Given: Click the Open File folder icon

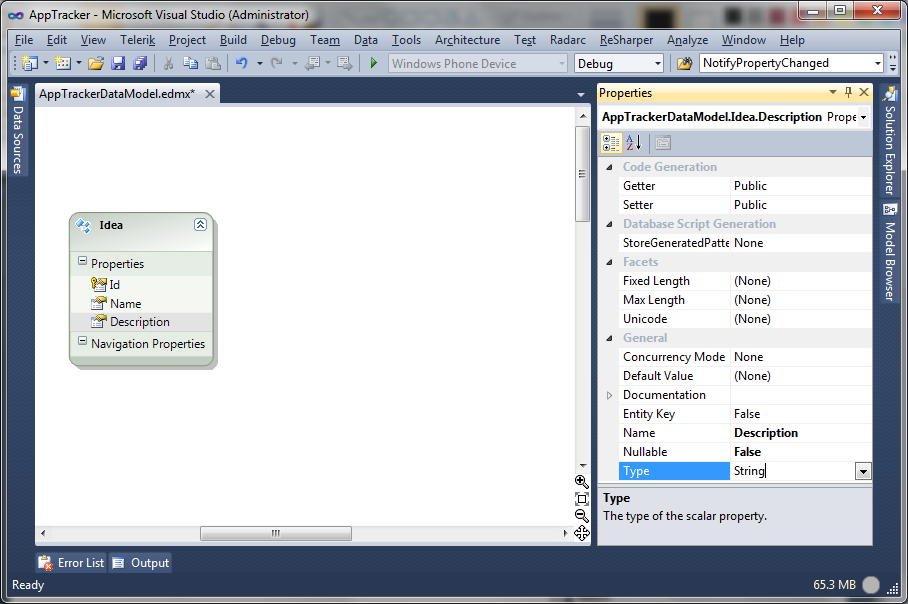Looking at the screenshot, I should 96,63.
